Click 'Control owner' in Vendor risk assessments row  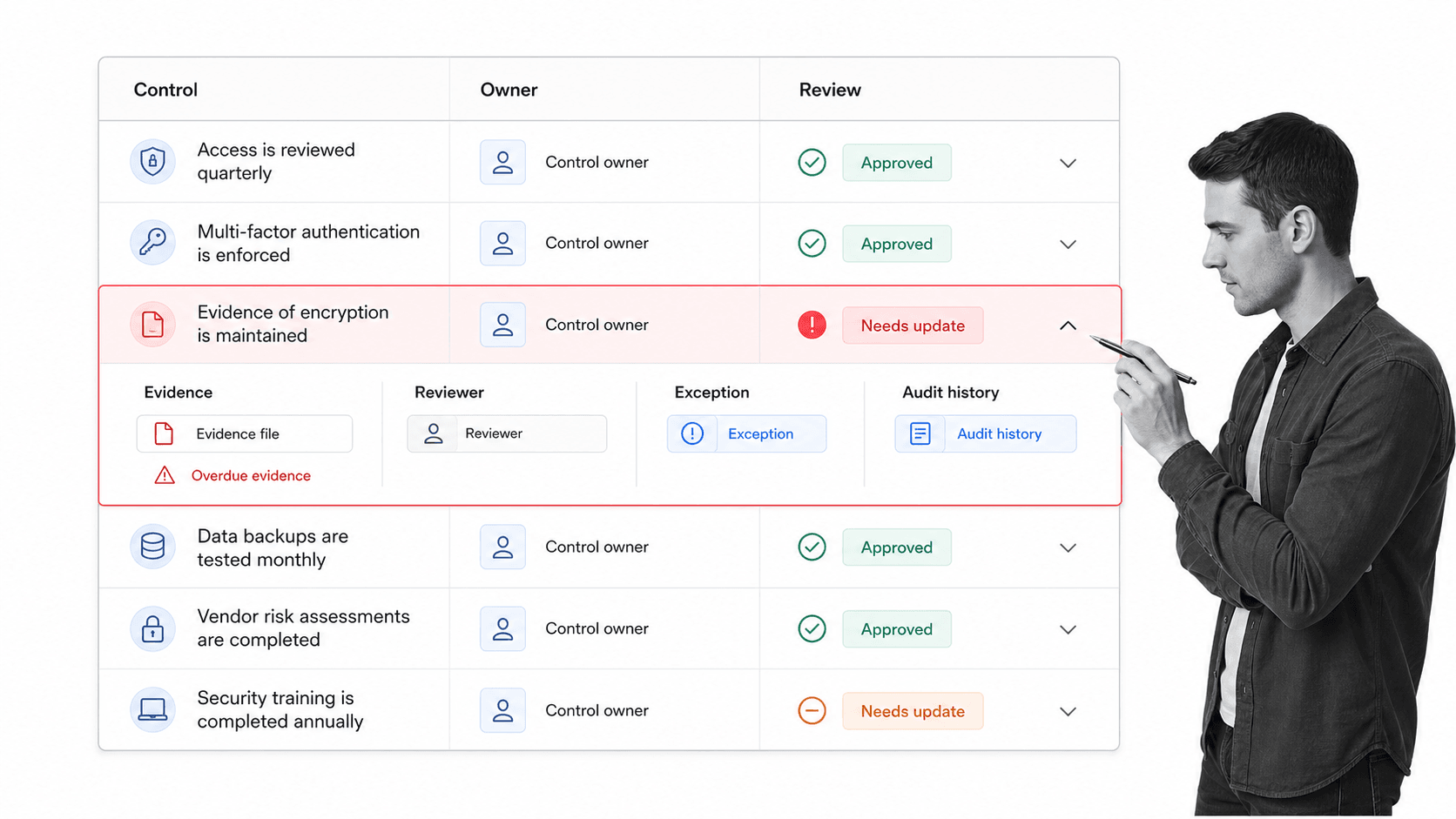pyautogui.click(x=597, y=628)
